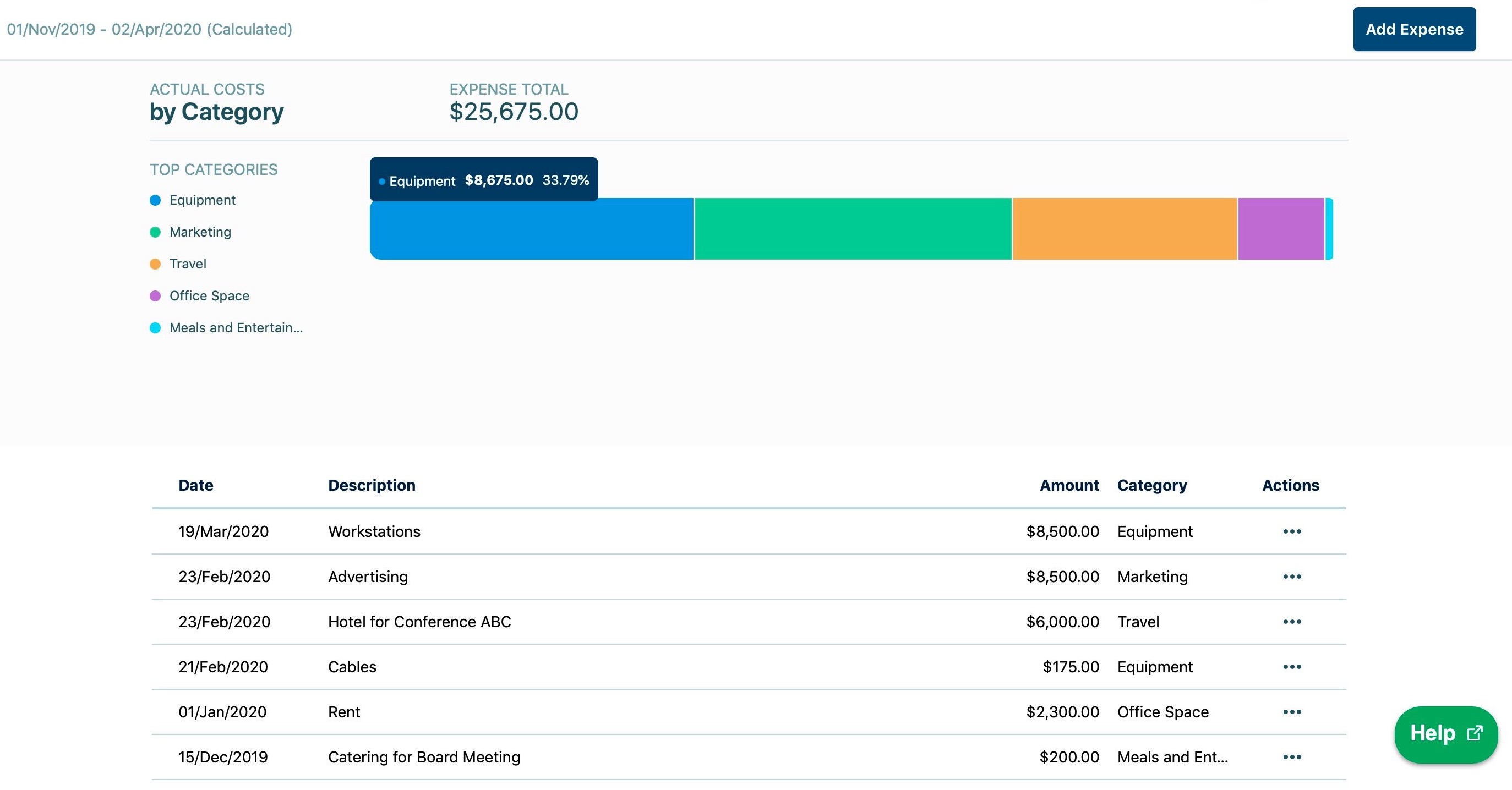
Task: Open actions menu for Cables expense
Action: 1292,667
